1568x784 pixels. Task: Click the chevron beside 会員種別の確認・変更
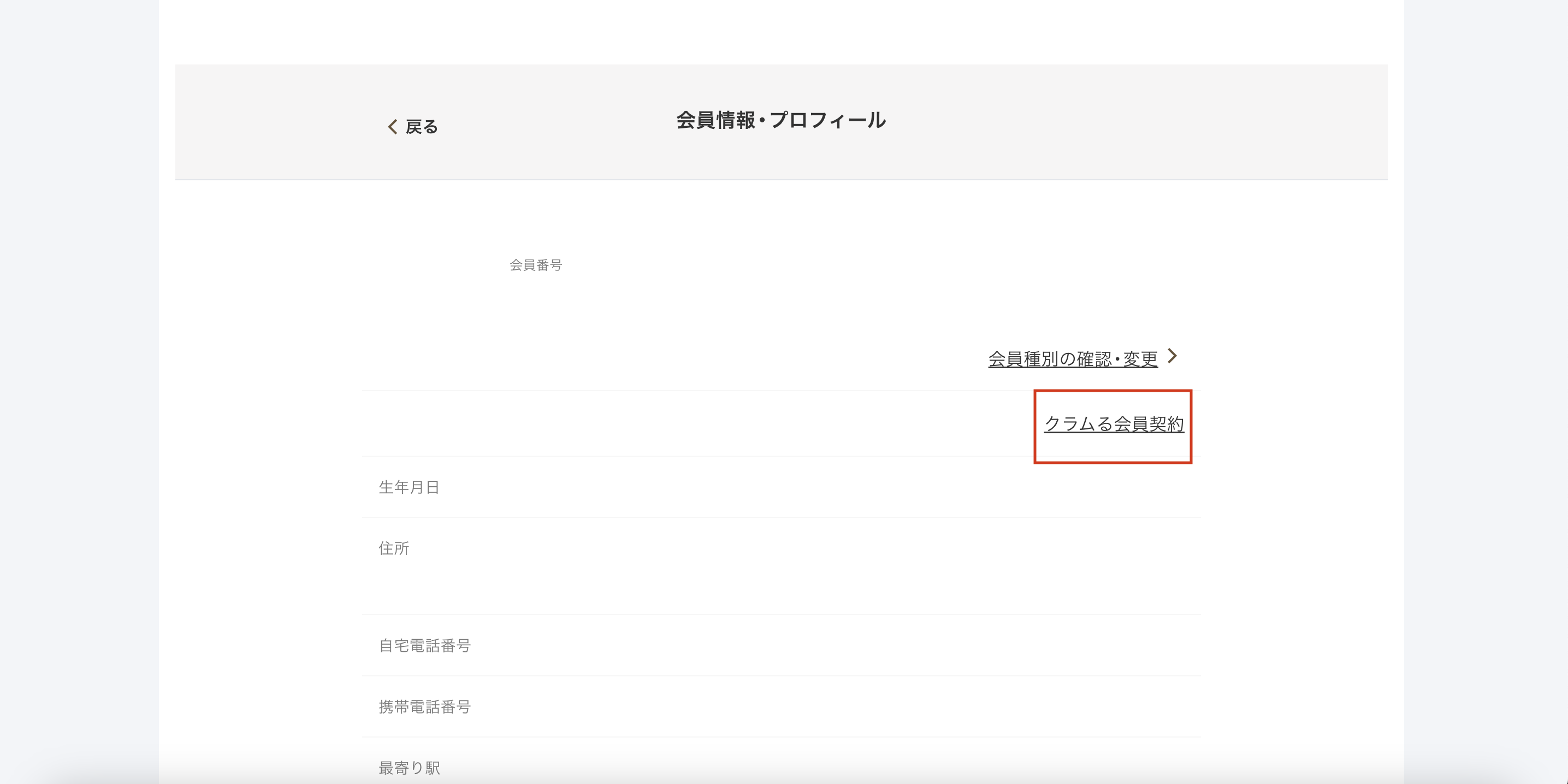(1173, 356)
